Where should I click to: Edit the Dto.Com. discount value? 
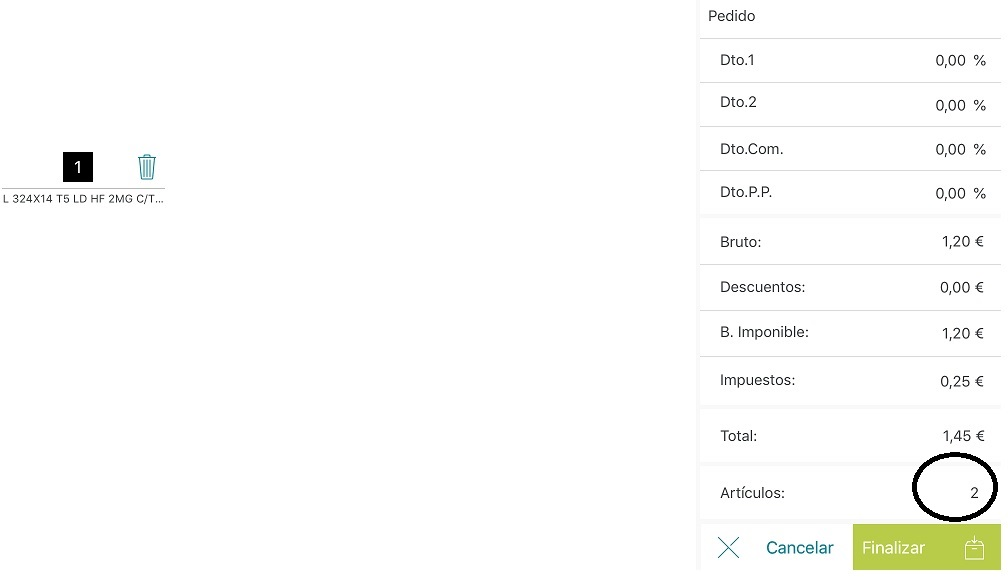click(x=950, y=149)
